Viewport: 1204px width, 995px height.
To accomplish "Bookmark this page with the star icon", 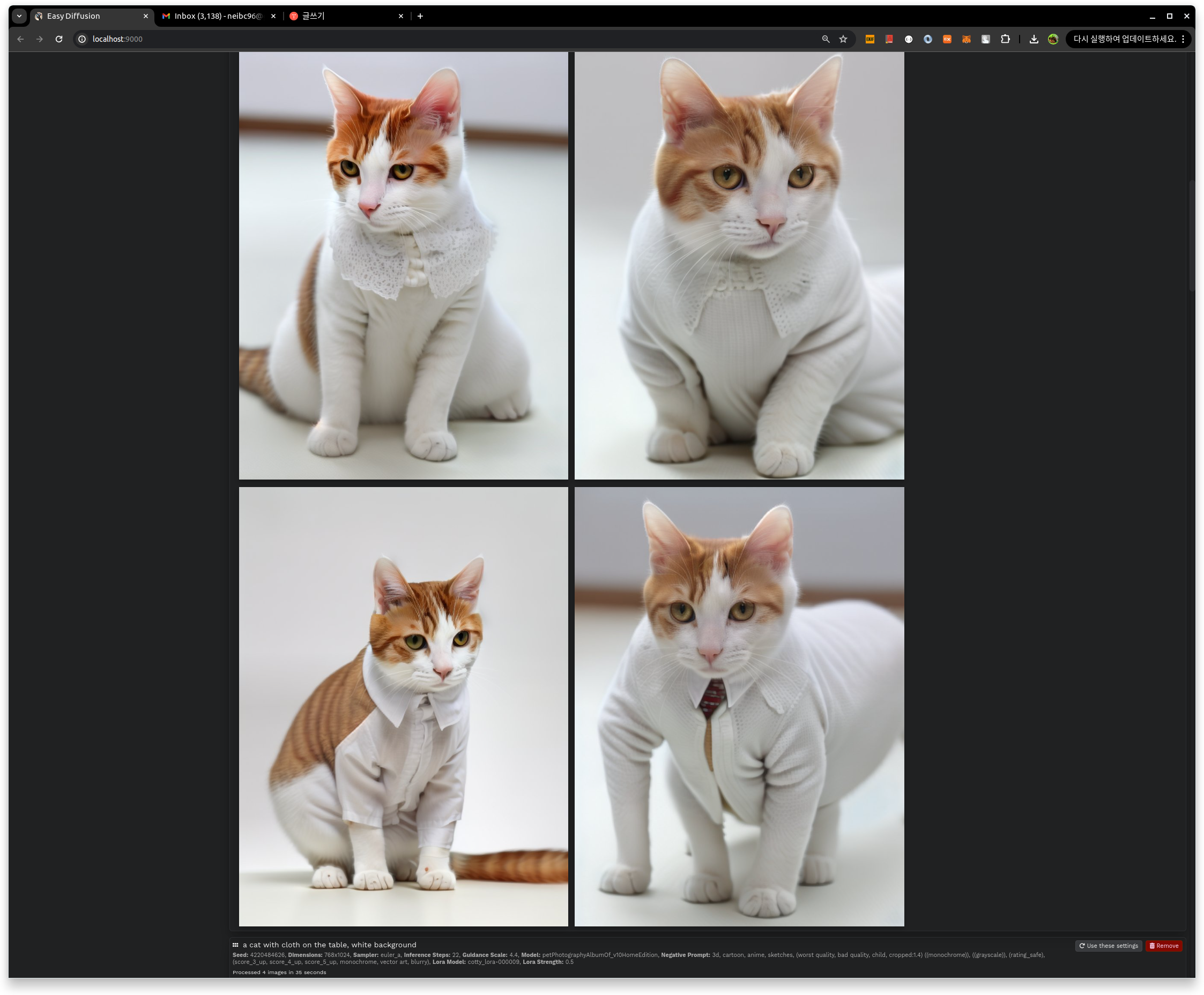I will (843, 39).
